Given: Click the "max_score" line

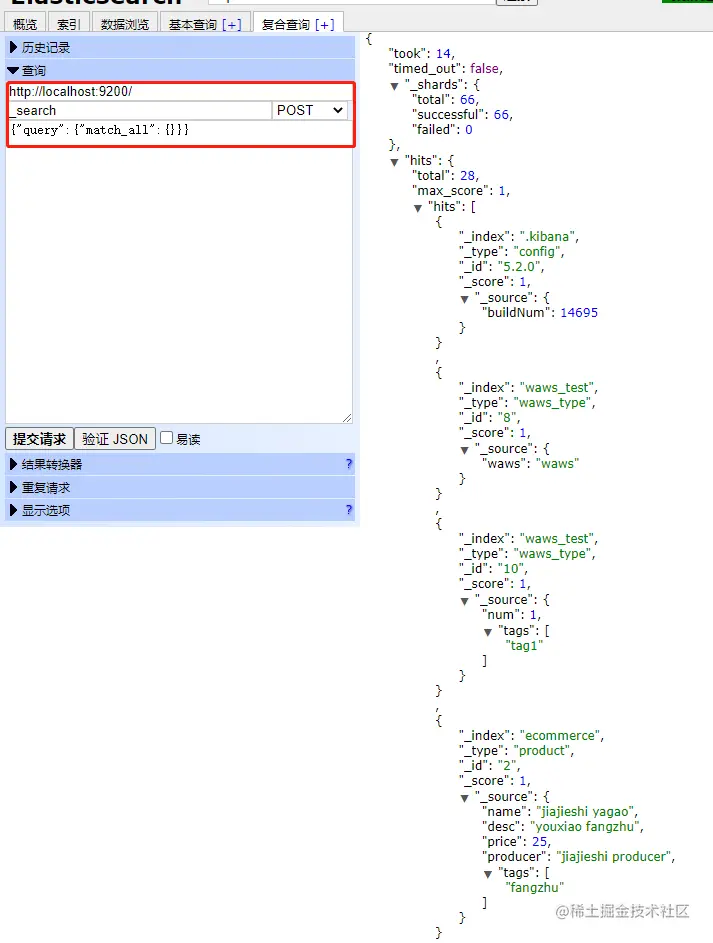Looking at the screenshot, I should pos(461,191).
